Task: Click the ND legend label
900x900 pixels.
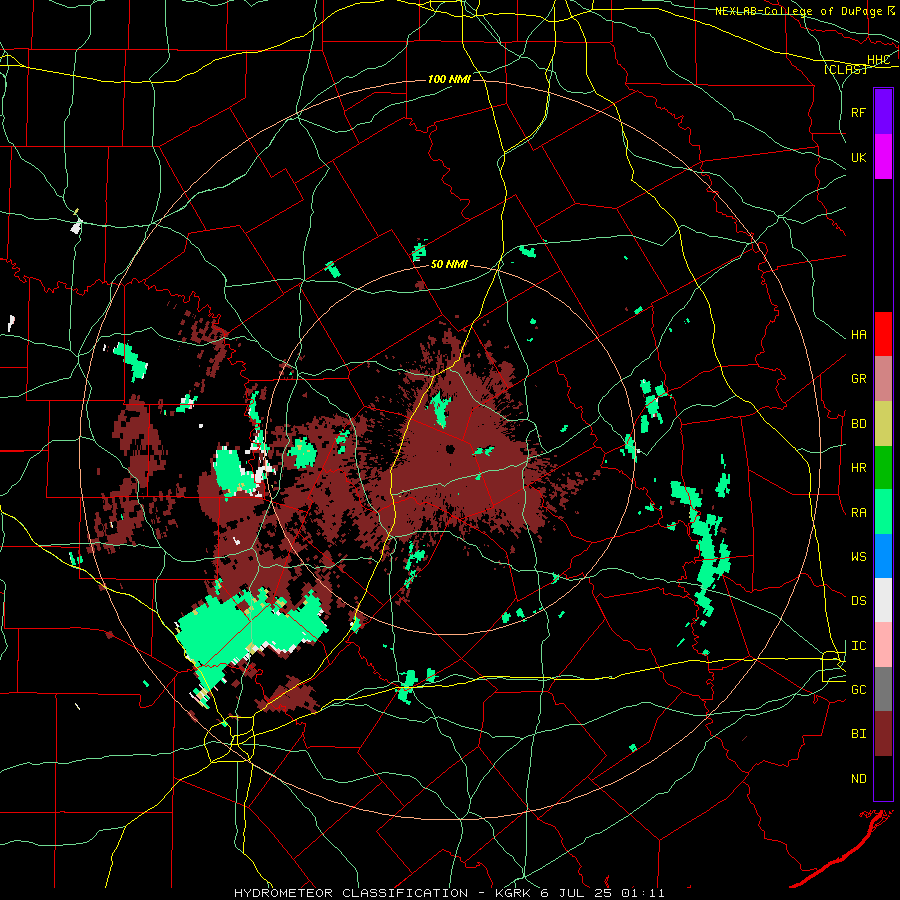Action: pyautogui.click(x=858, y=779)
